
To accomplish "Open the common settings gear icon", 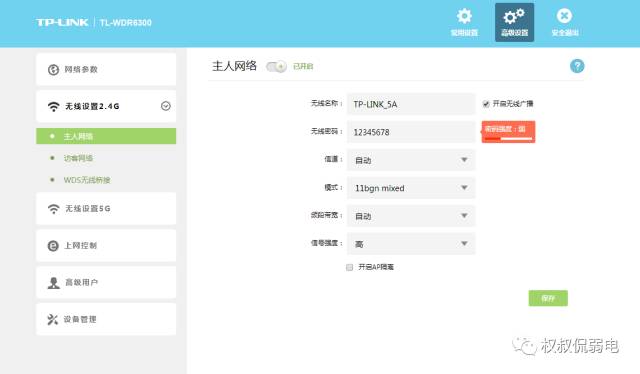I will click(x=464, y=16).
